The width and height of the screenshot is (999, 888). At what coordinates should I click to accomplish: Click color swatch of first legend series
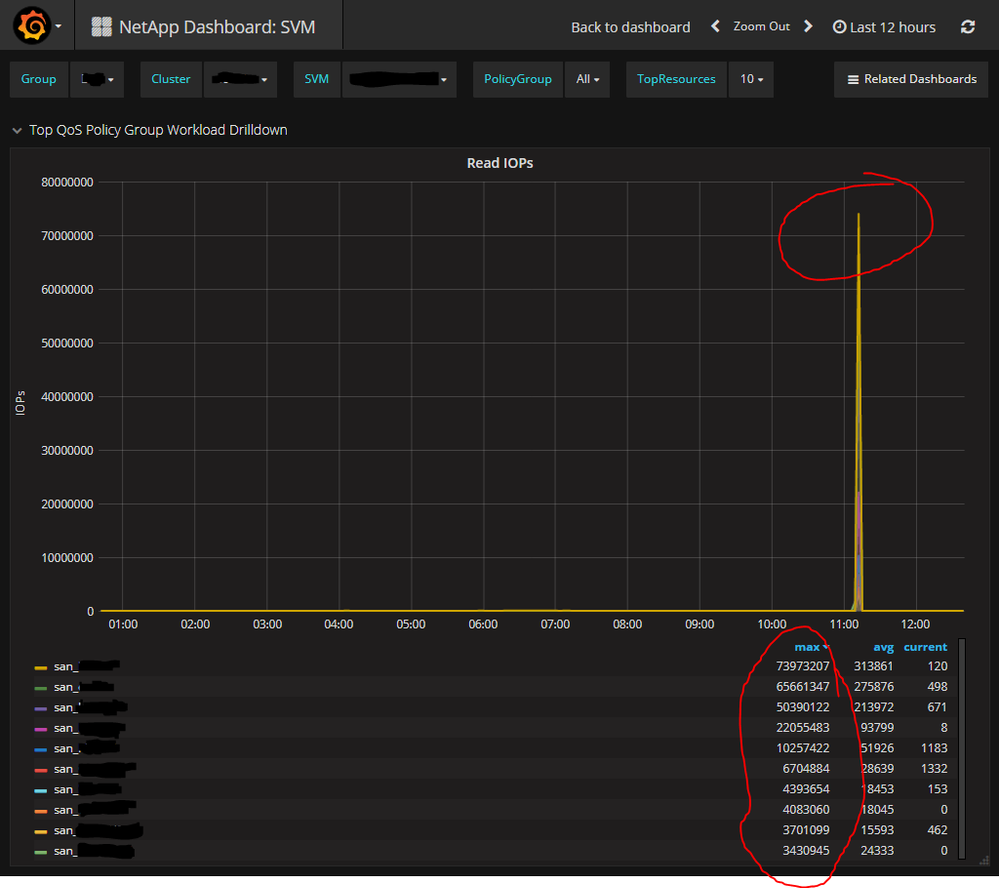coord(41,667)
